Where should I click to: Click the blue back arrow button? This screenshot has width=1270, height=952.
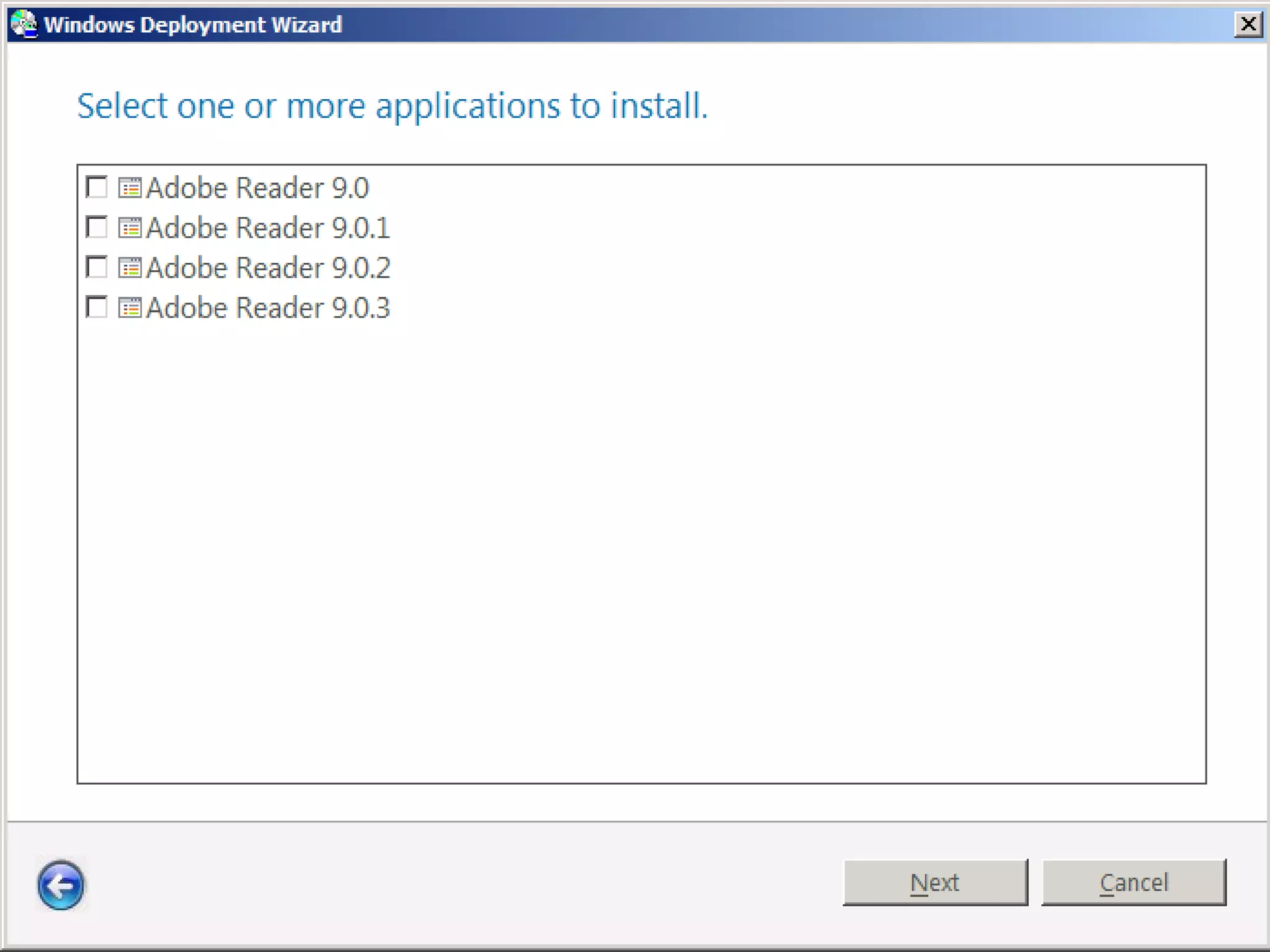tap(60, 884)
